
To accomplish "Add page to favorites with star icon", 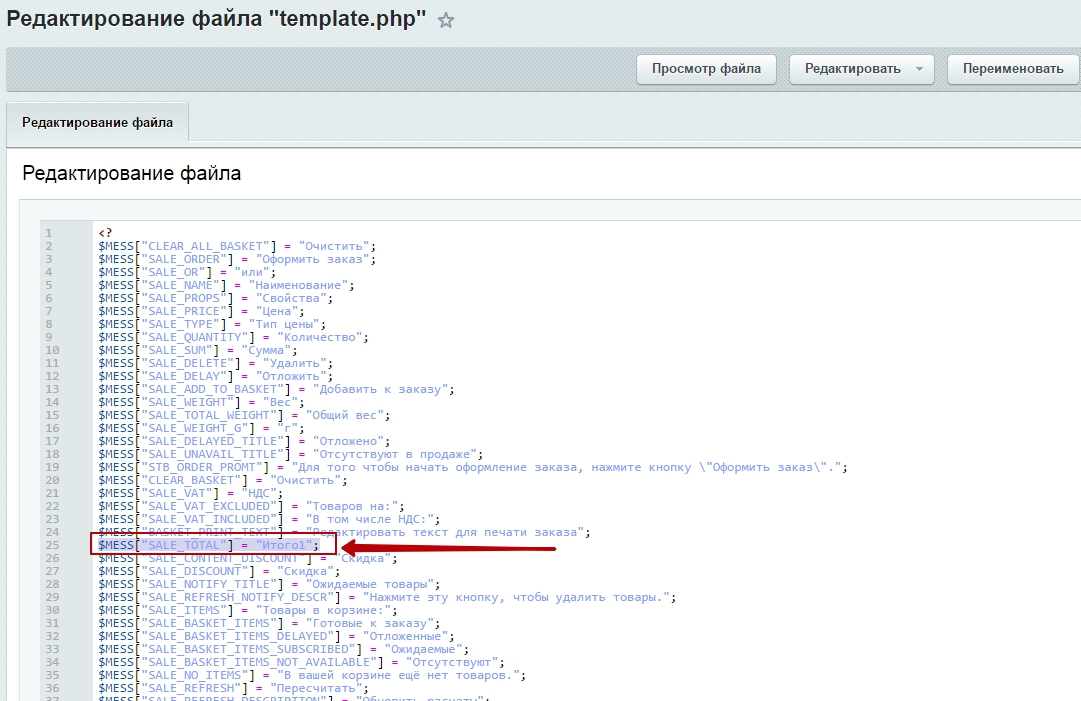I will click(x=446, y=20).
